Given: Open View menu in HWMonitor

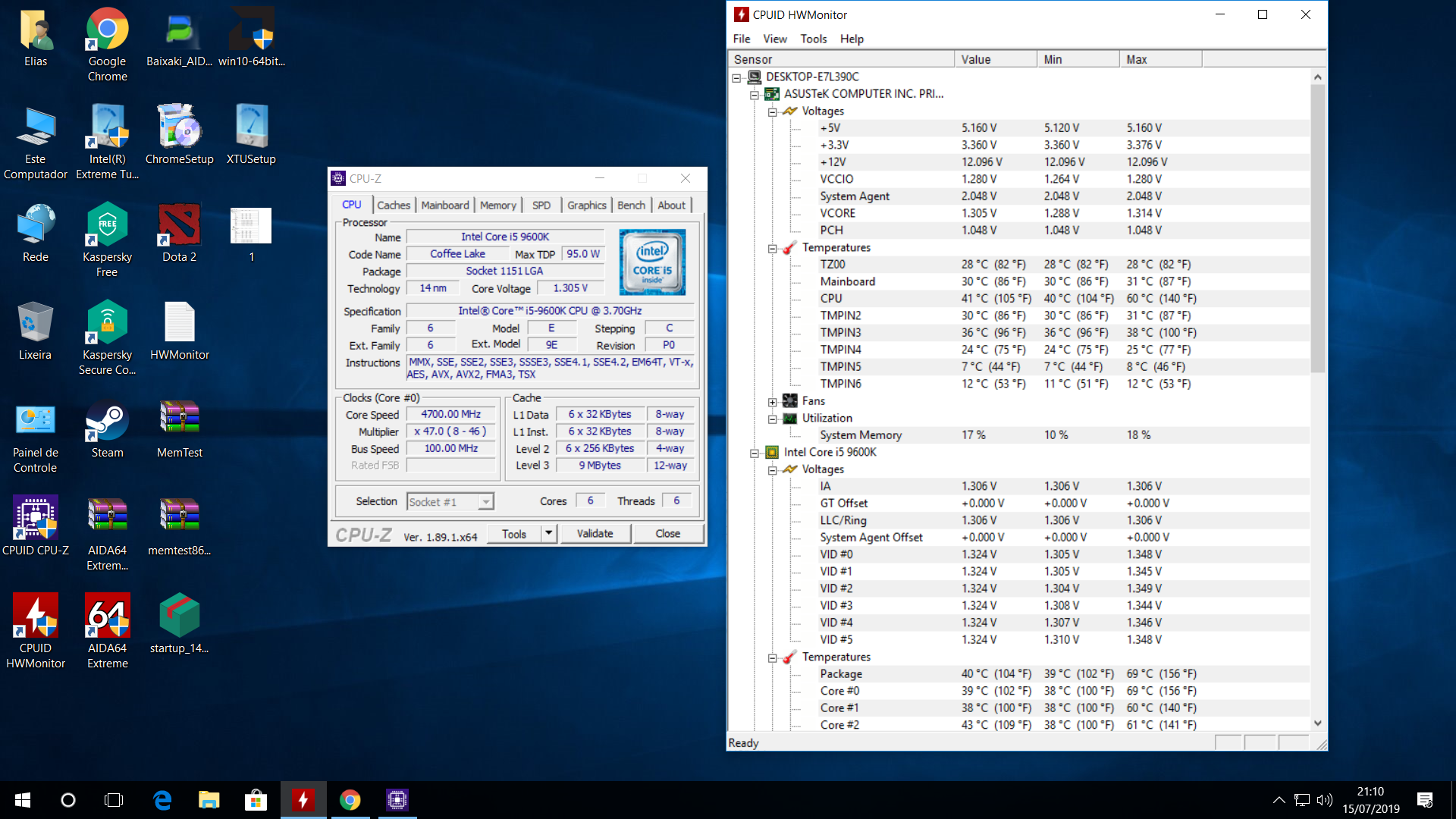Looking at the screenshot, I should point(775,39).
